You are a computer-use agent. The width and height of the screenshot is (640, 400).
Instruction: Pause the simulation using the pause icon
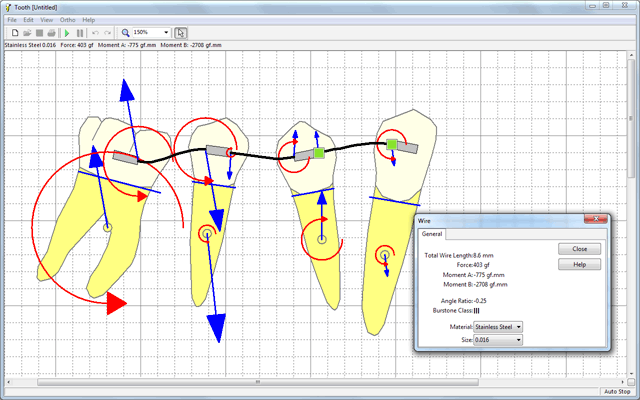coord(80,33)
